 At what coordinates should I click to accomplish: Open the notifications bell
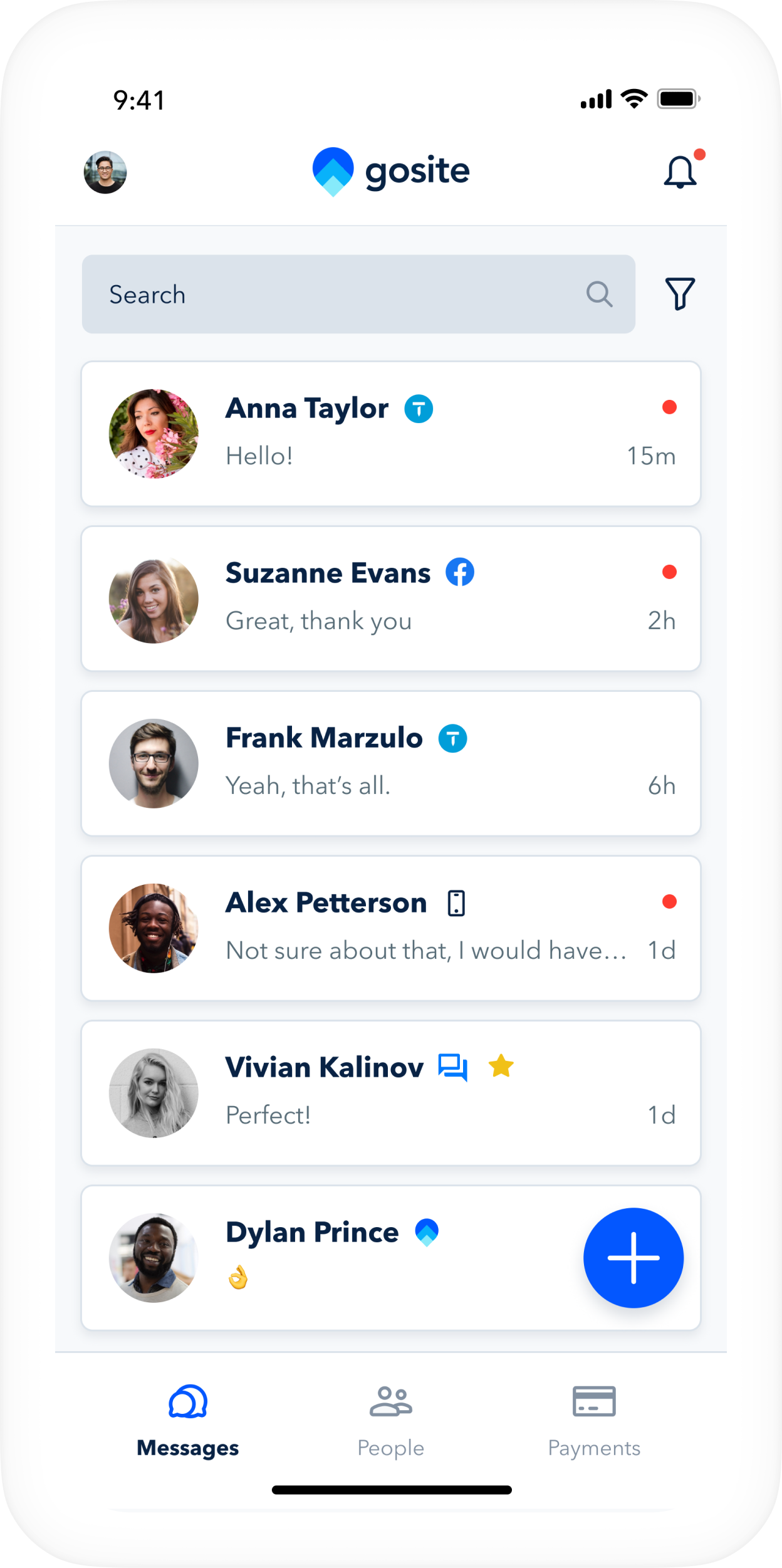(680, 172)
